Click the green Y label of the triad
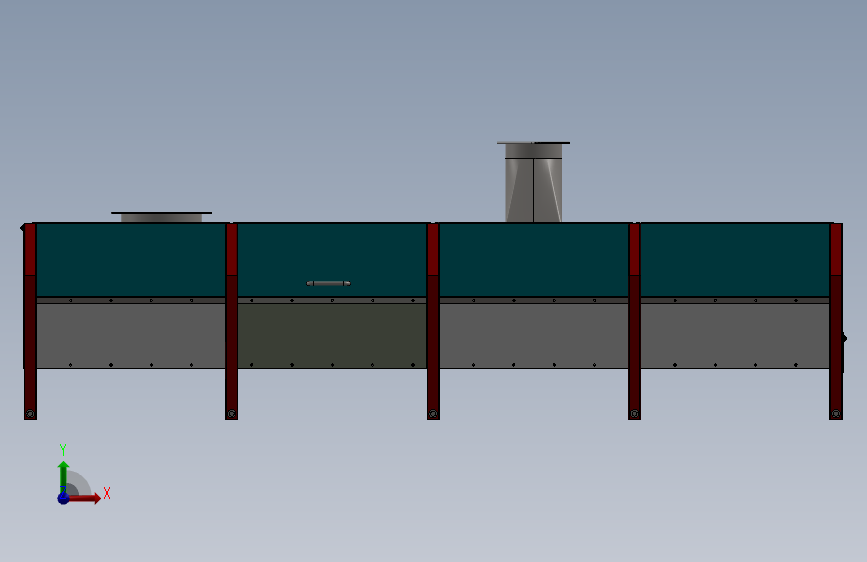Screen dimensions: 867x562 [x=63, y=450]
